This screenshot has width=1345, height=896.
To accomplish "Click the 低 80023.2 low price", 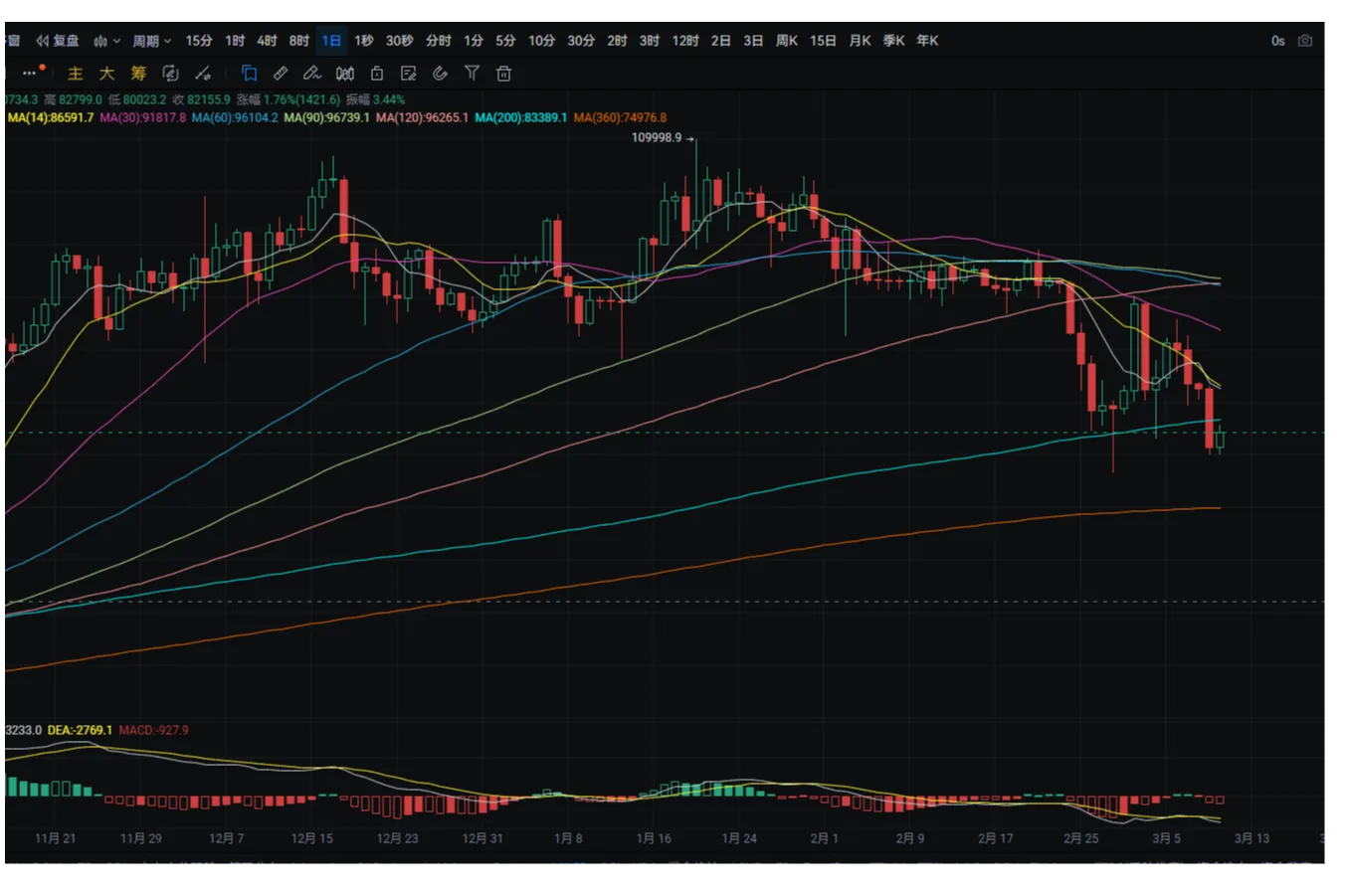I will (x=137, y=99).
